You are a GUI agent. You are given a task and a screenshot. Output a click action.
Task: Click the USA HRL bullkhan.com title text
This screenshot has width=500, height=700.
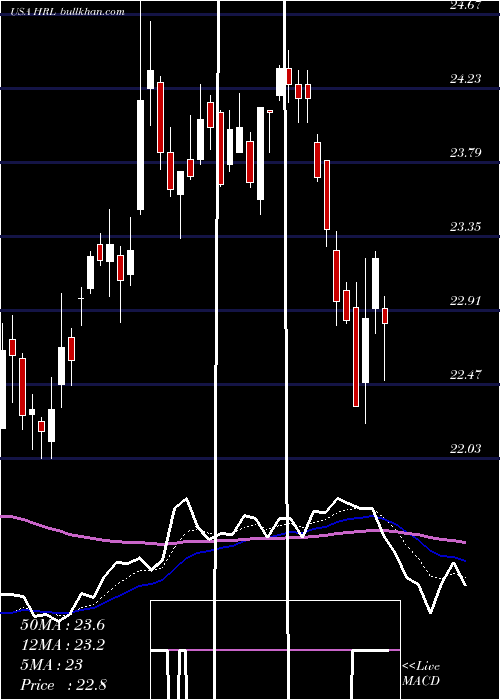pyautogui.click(x=69, y=12)
